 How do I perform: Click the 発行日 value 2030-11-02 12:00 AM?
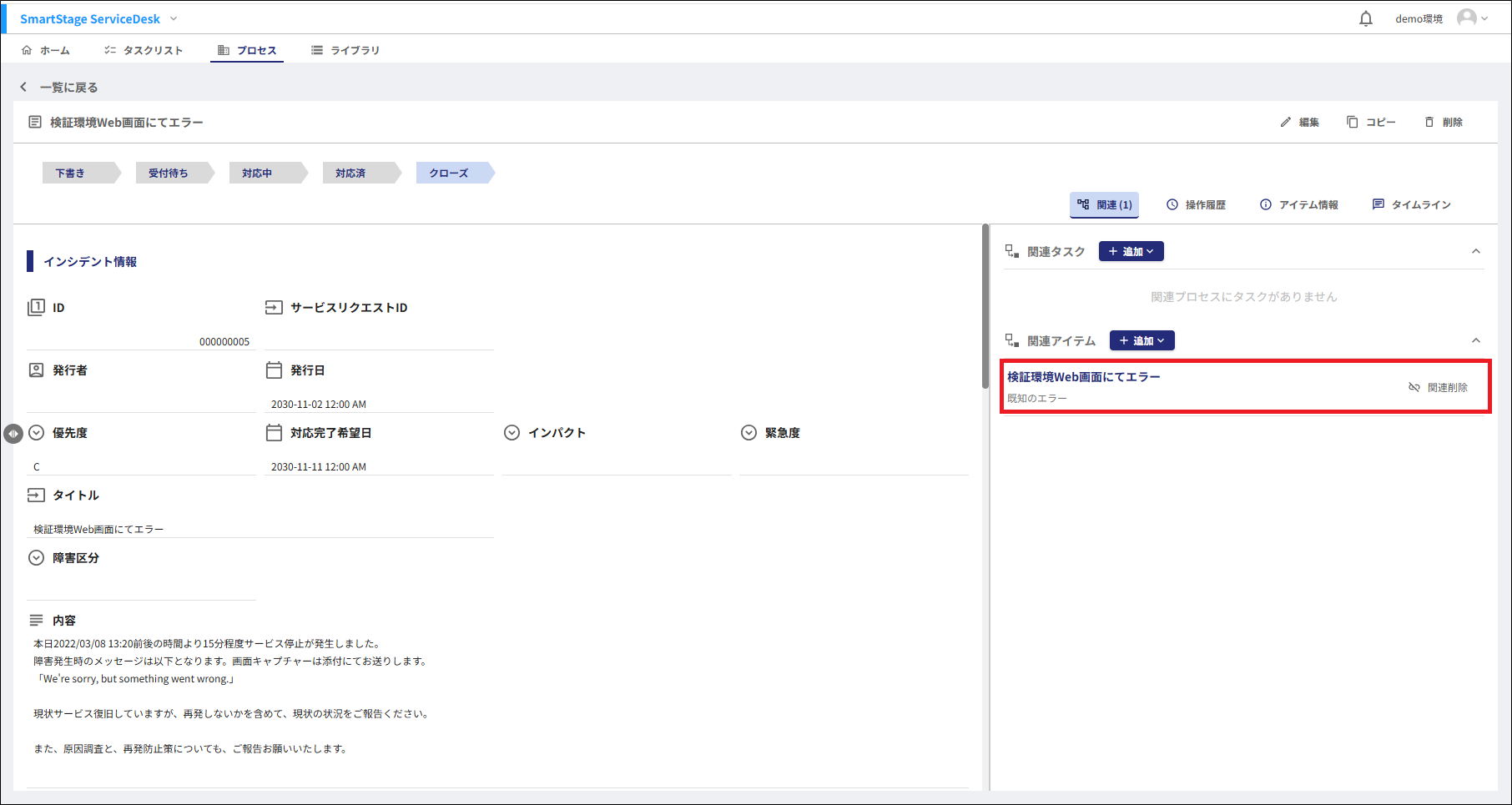pyautogui.click(x=319, y=405)
